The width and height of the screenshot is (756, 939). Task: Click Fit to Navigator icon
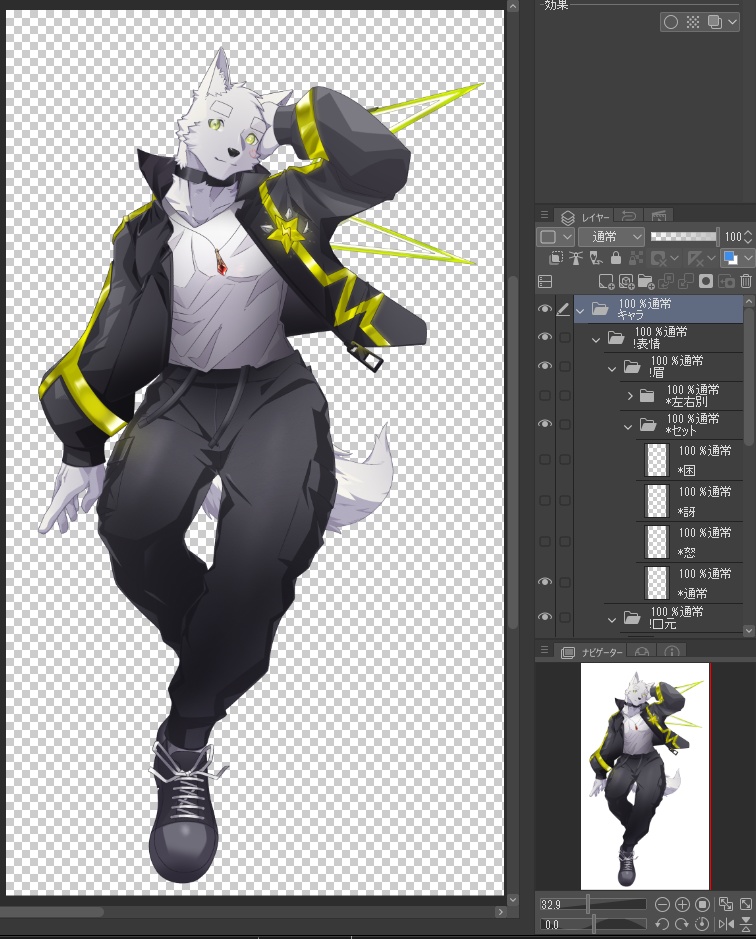pyautogui.click(x=725, y=904)
